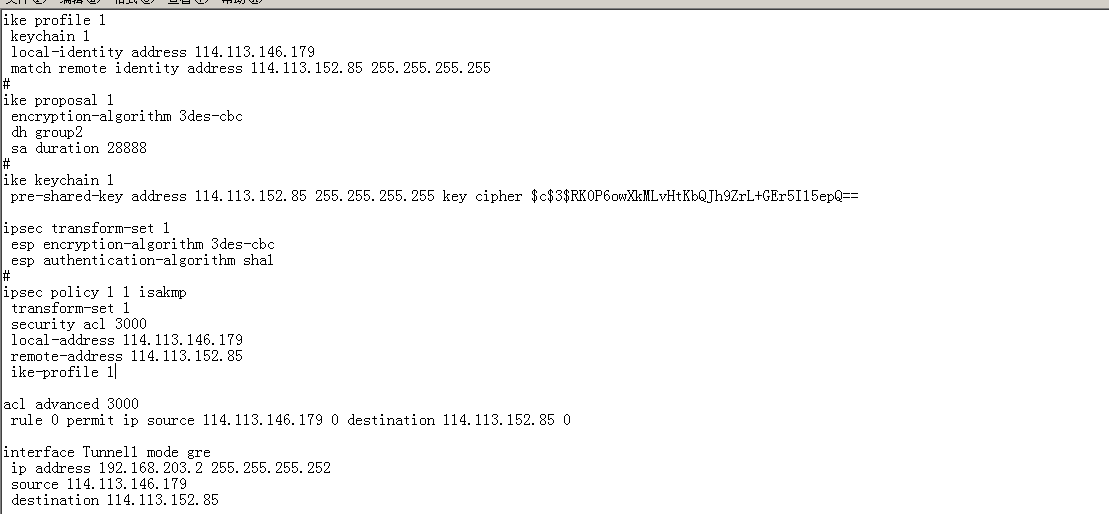This screenshot has width=1109, height=514.
Task: Click the 'sa duration 28888' line
Action: coord(78,149)
